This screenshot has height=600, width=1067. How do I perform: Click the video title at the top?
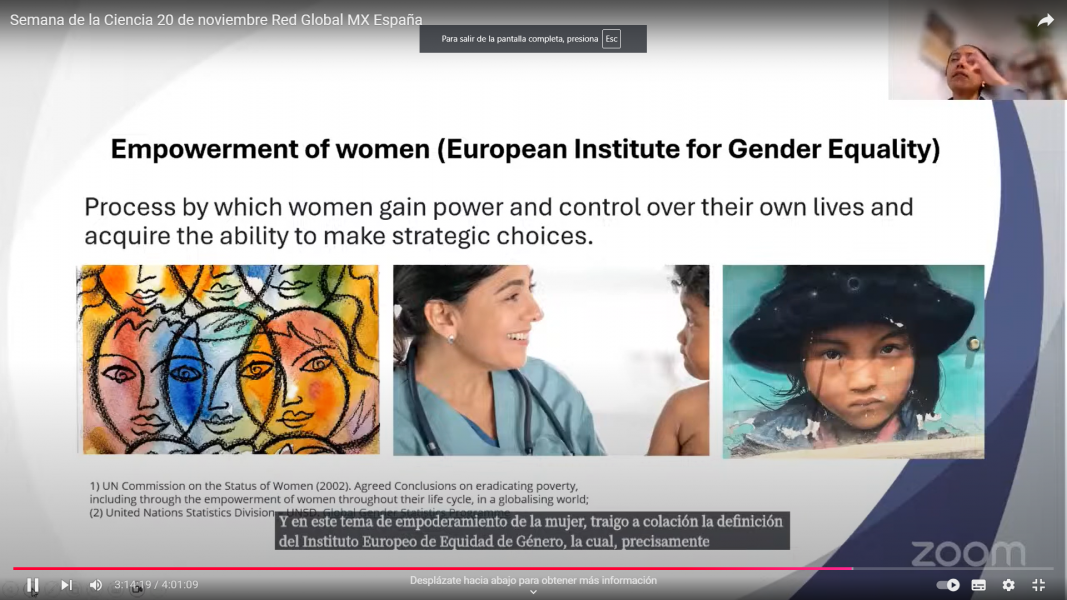tap(216, 20)
